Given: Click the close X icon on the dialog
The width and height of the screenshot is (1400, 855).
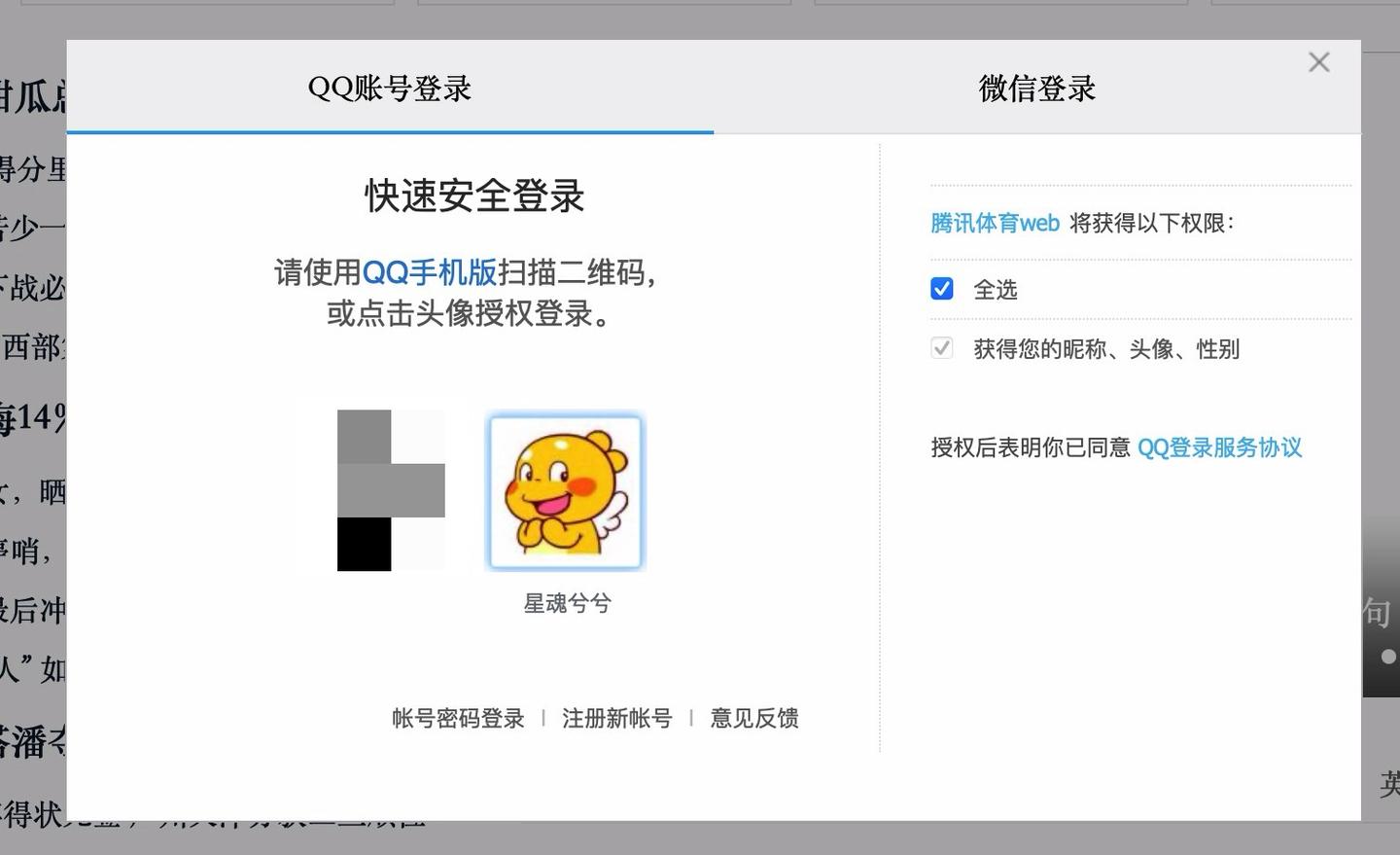Looking at the screenshot, I should [x=1318, y=61].
